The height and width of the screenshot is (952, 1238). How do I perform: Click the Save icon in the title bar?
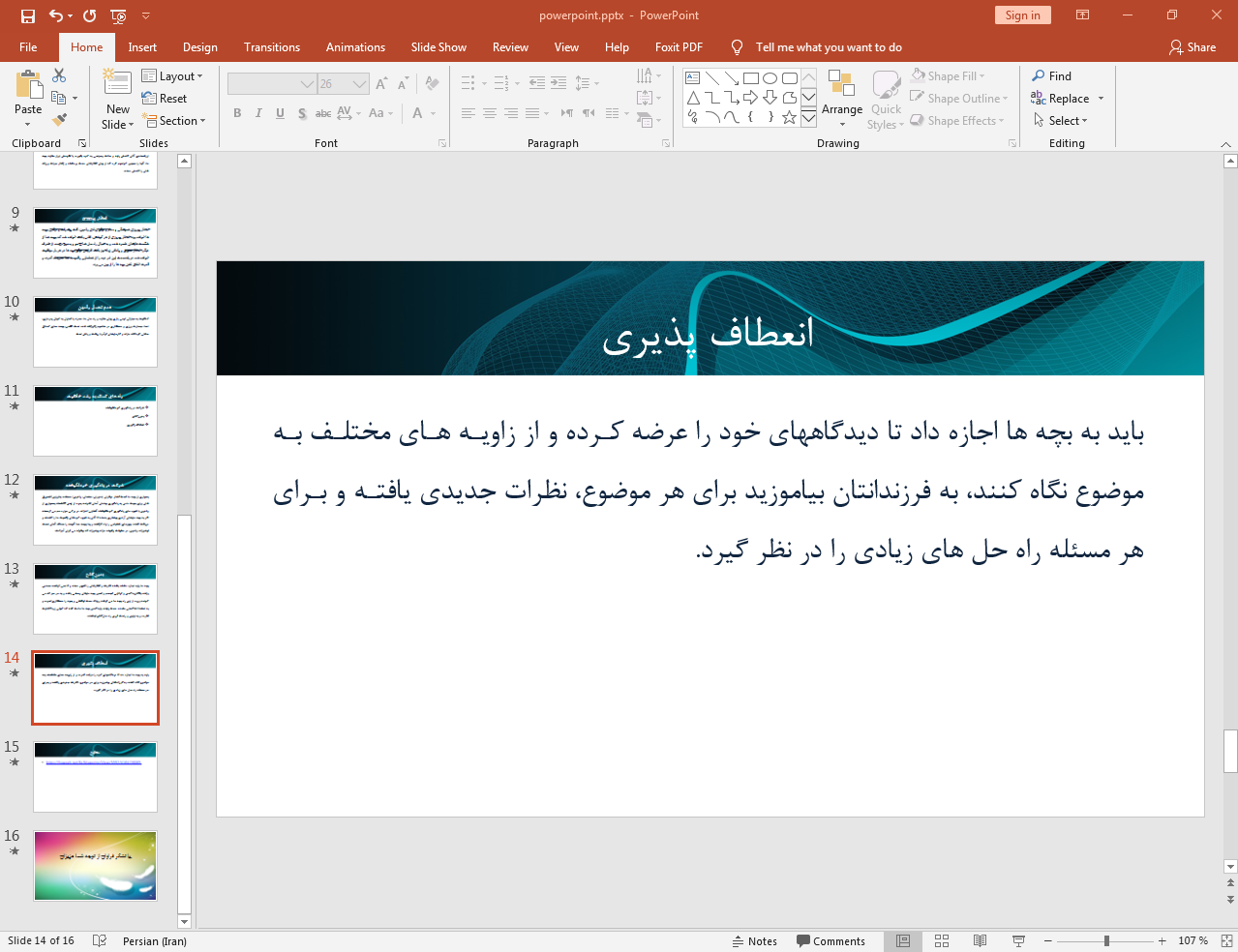[27, 15]
